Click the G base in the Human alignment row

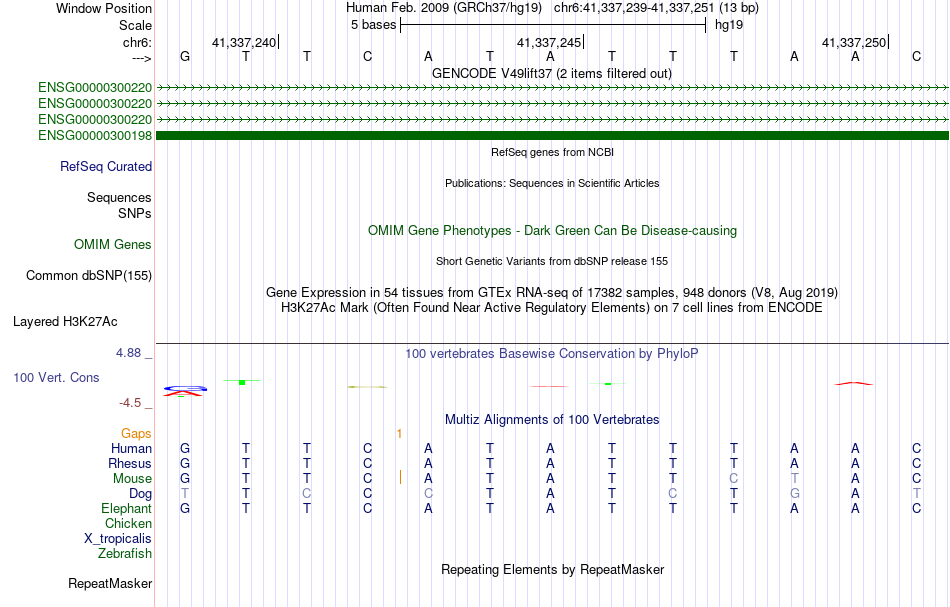coord(185,449)
